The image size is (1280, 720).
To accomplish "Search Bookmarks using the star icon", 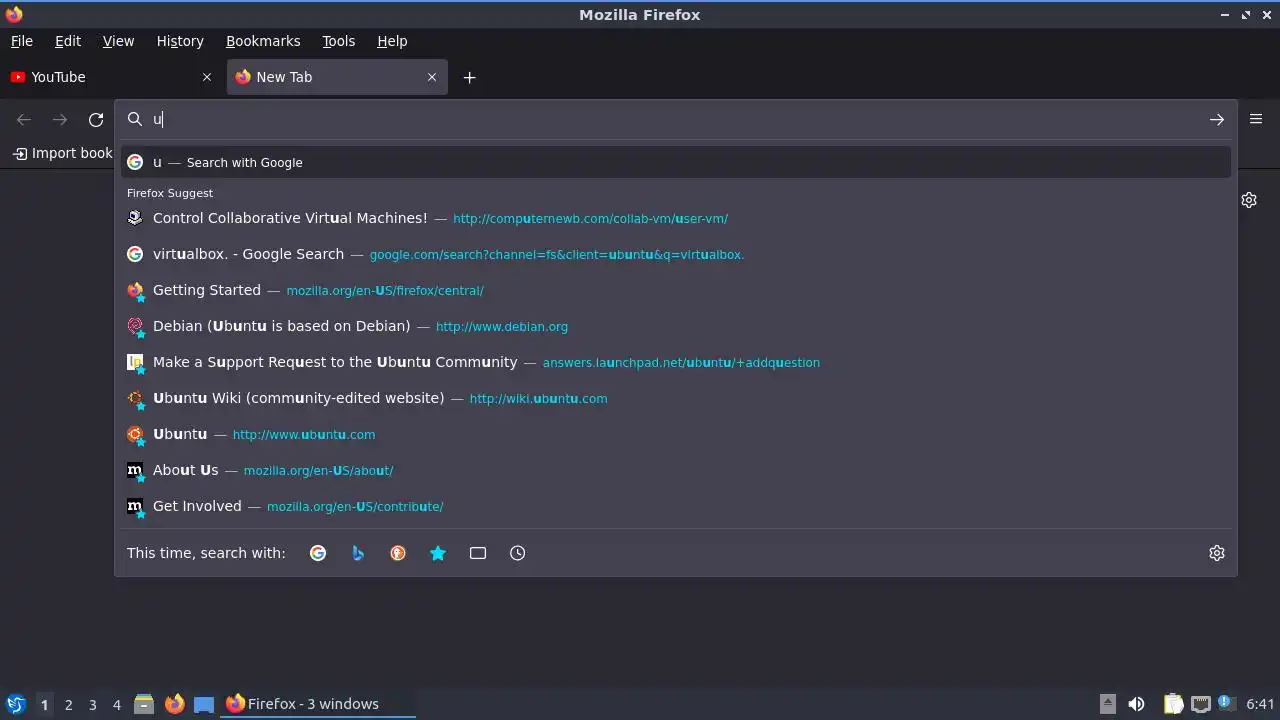I will coord(438,553).
